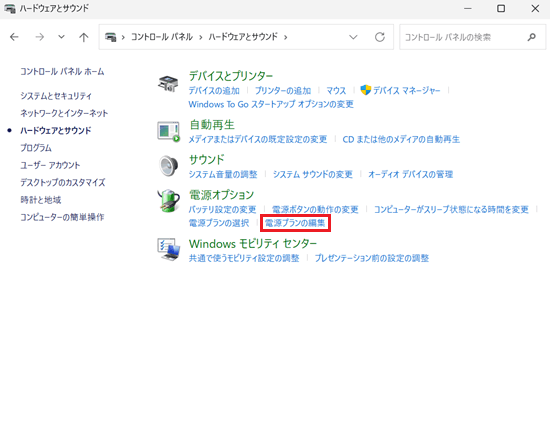Click プレゼンテーション前の設定の調整 link
The width and height of the screenshot is (550, 424).
(372, 258)
